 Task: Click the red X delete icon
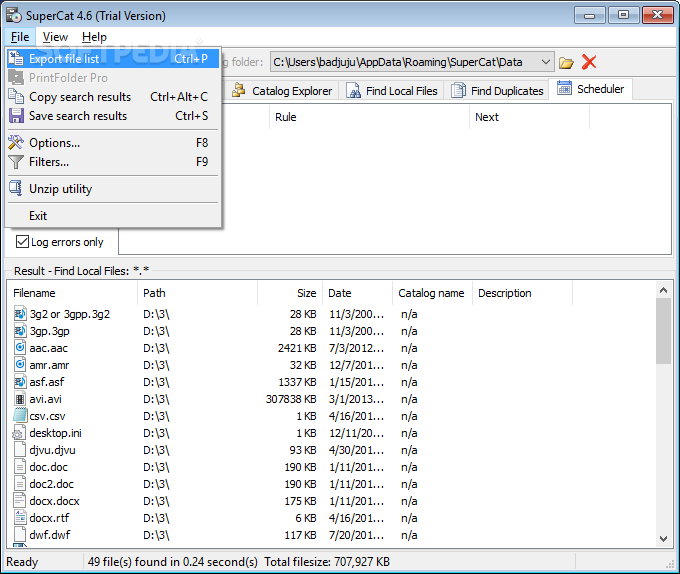click(x=589, y=62)
